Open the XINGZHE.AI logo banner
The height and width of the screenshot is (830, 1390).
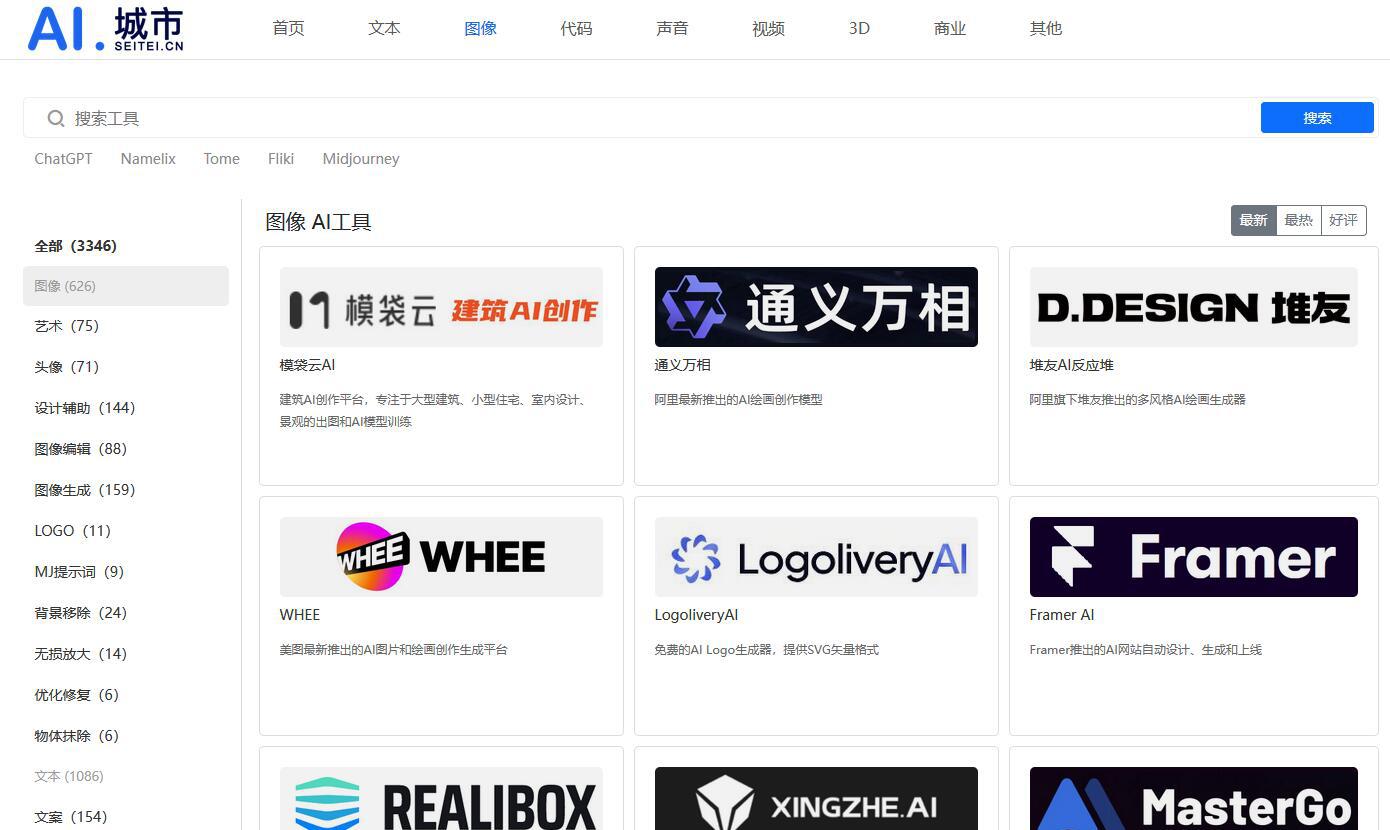coord(816,798)
